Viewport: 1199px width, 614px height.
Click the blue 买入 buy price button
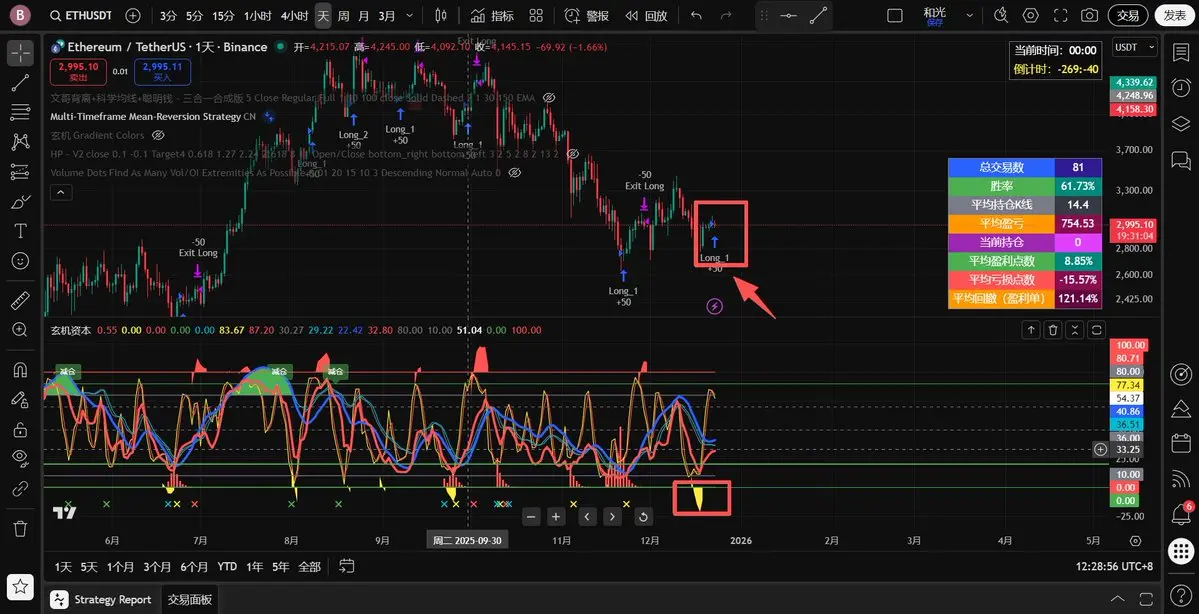(x=162, y=71)
